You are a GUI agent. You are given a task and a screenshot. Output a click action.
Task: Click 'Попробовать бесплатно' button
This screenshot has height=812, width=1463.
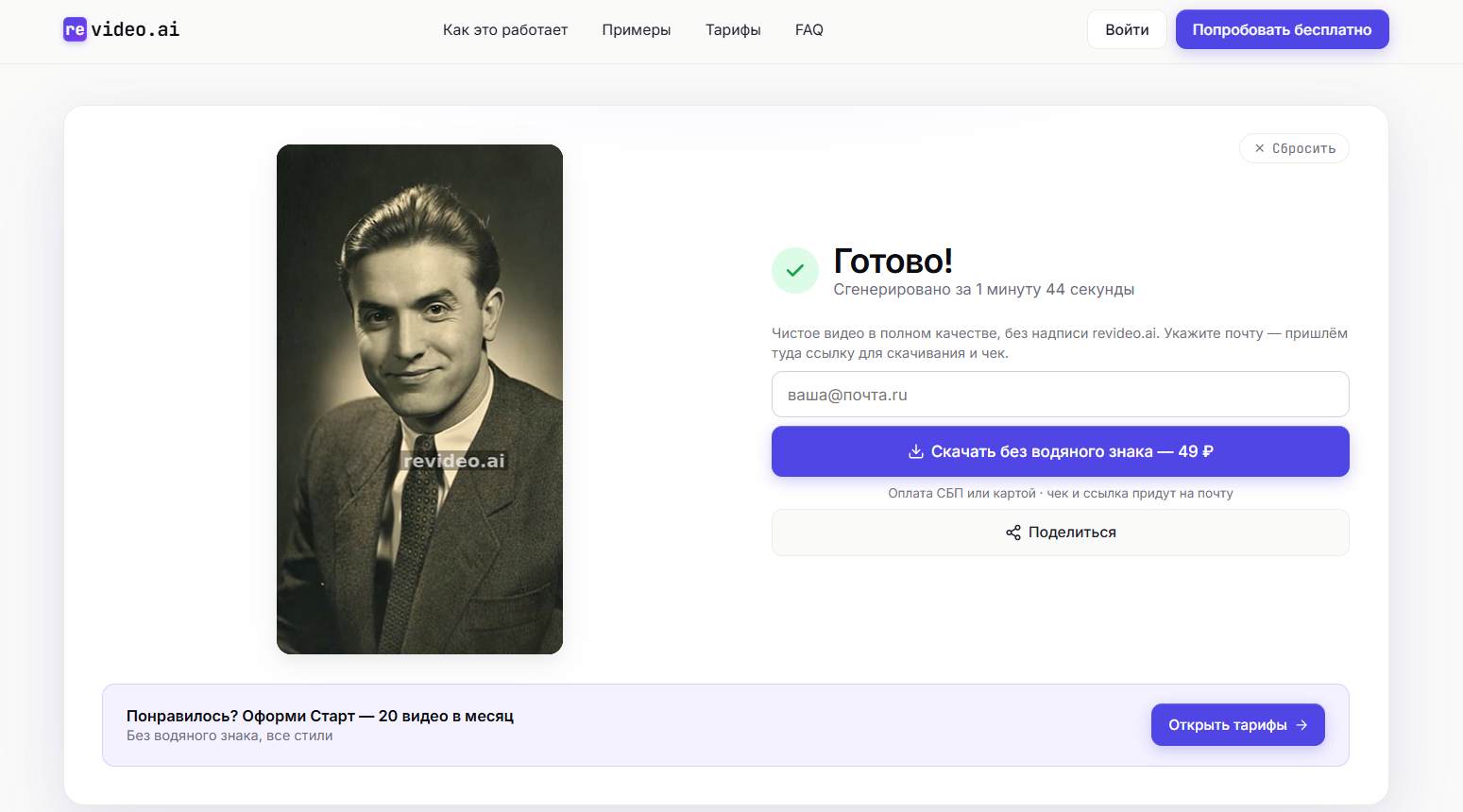coord(1282,29)
